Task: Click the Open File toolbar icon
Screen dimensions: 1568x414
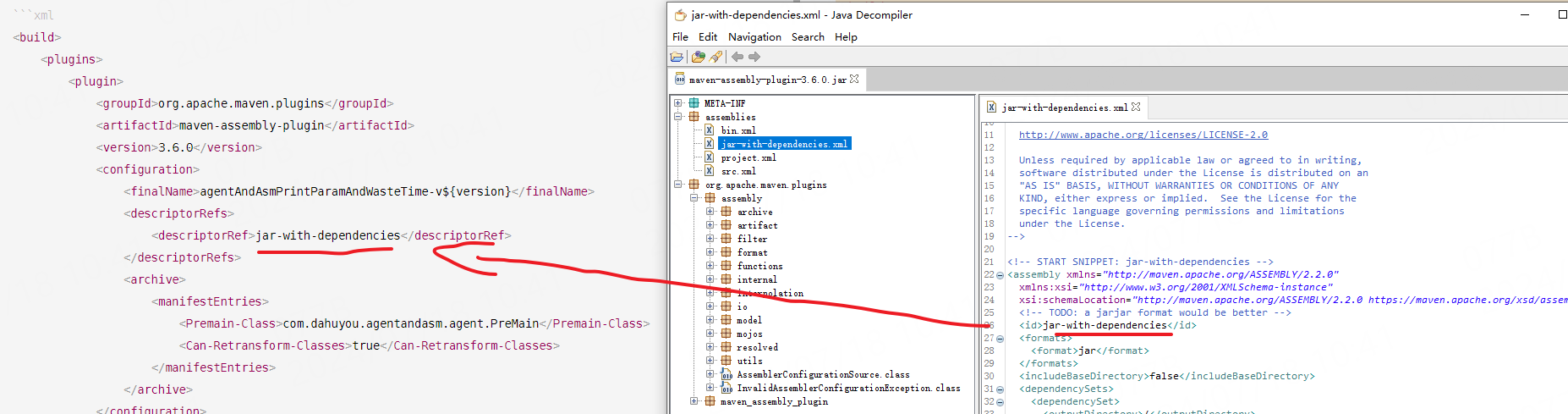Action: 677,57
